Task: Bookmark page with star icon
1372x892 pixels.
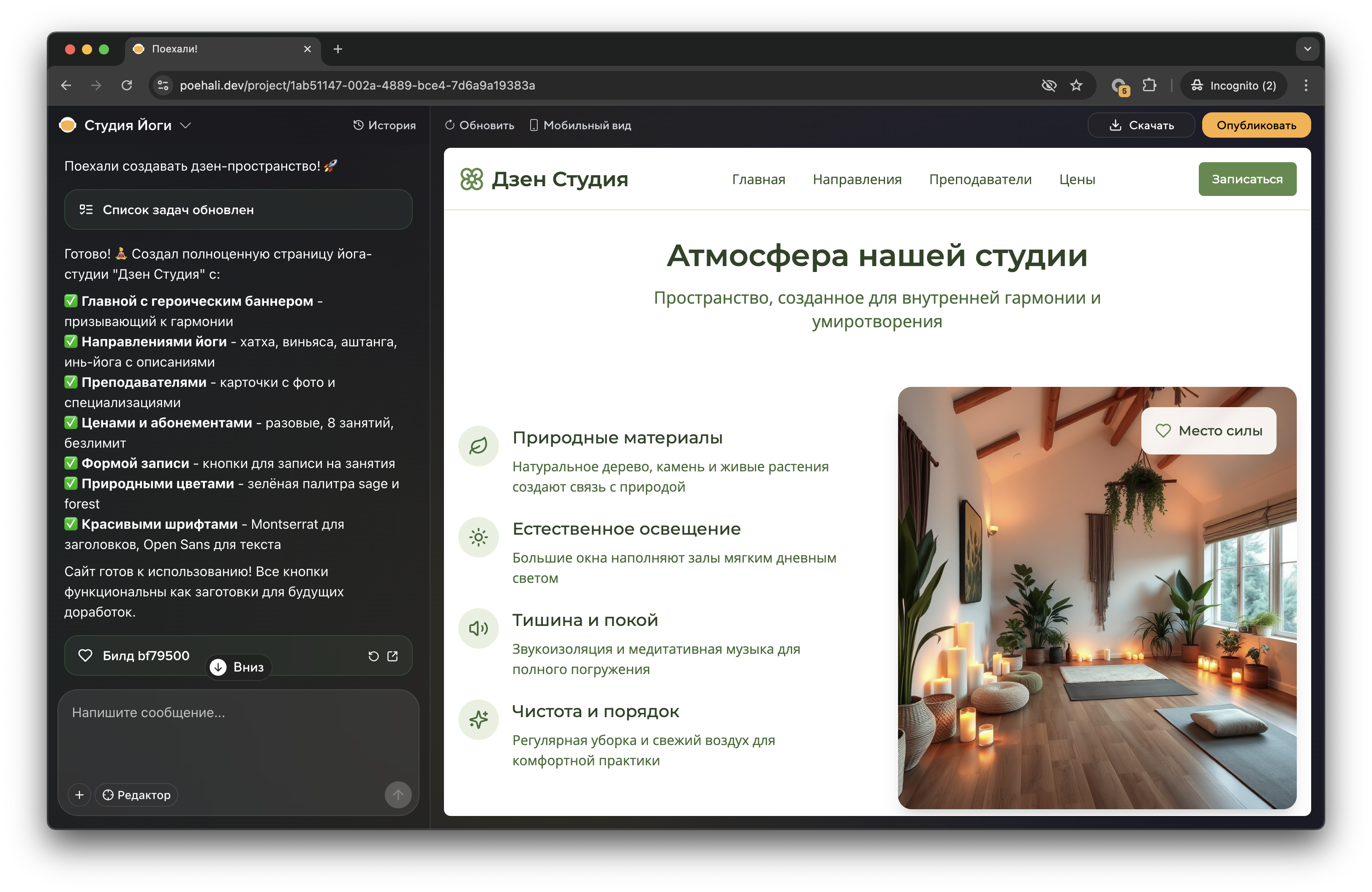Action: tap(1076, 85)
